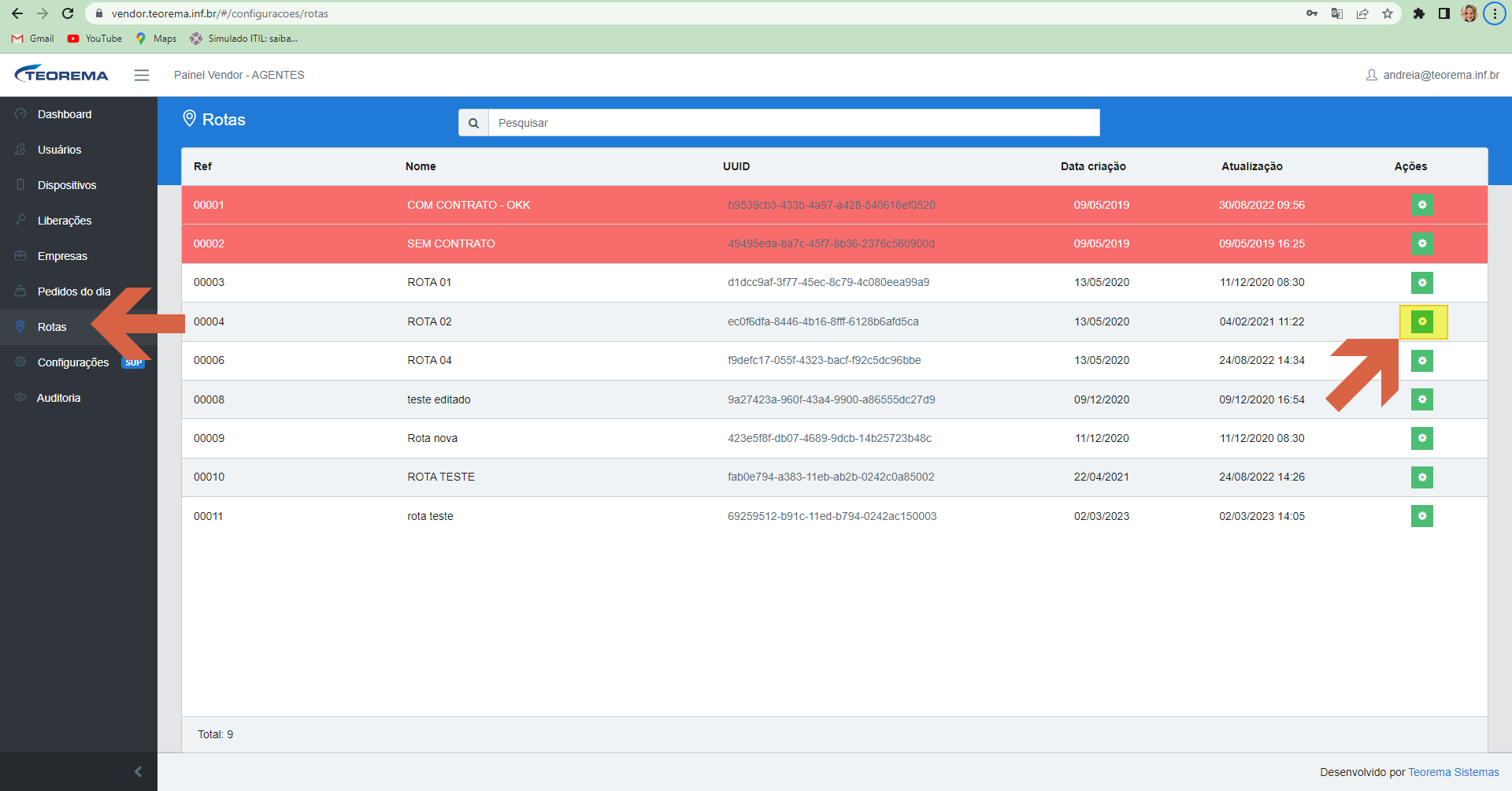The width and height of the screenshot is (1512, 791).
Task: Click UUID d1dcc9af-3f77-45ec-8c79-4c080eea99a9
Action: pos(828,282)
